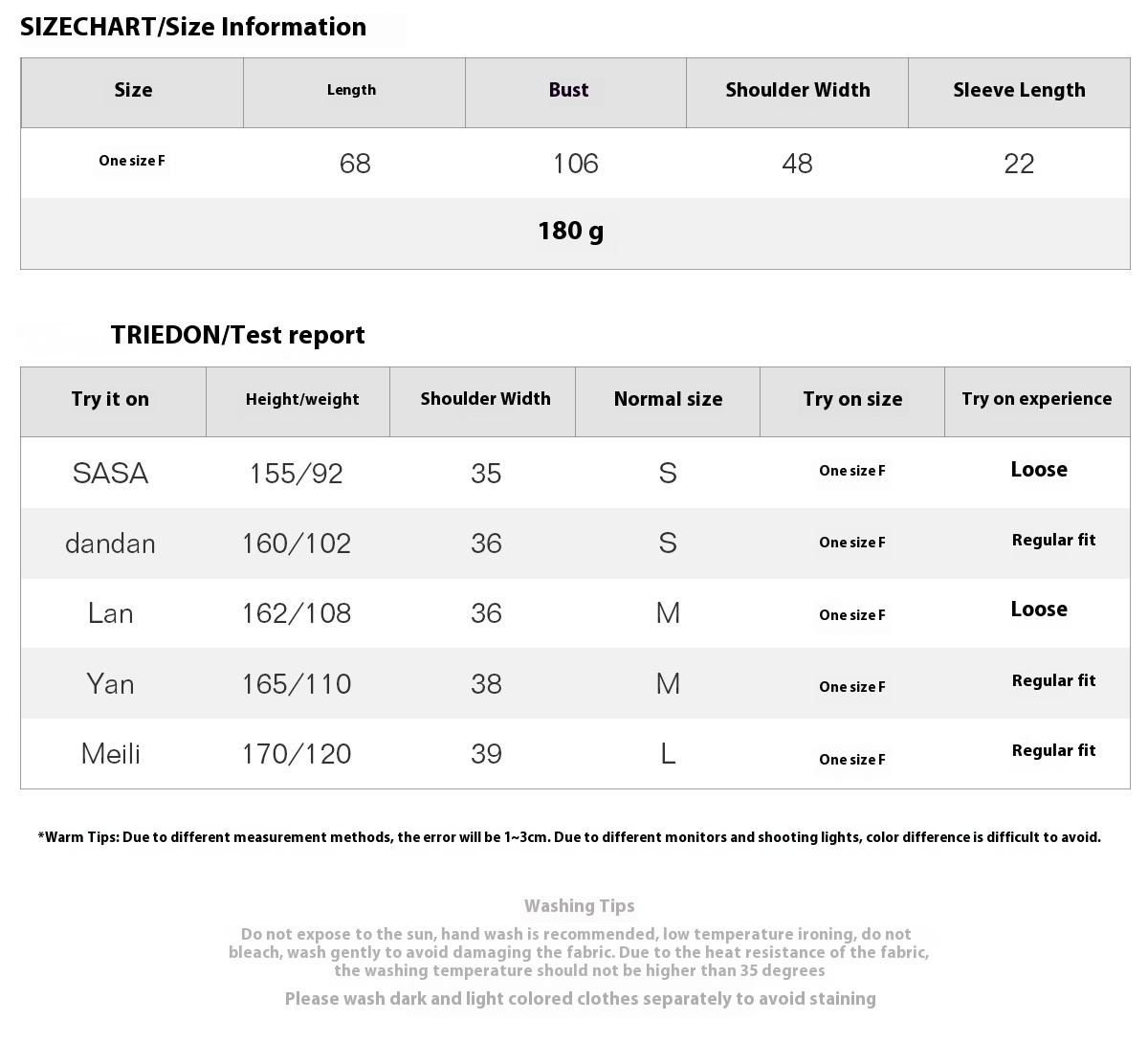Select Meili's normal size L
The image size is (1148, 1043).
pyautogui.click(x=668, y=754)
